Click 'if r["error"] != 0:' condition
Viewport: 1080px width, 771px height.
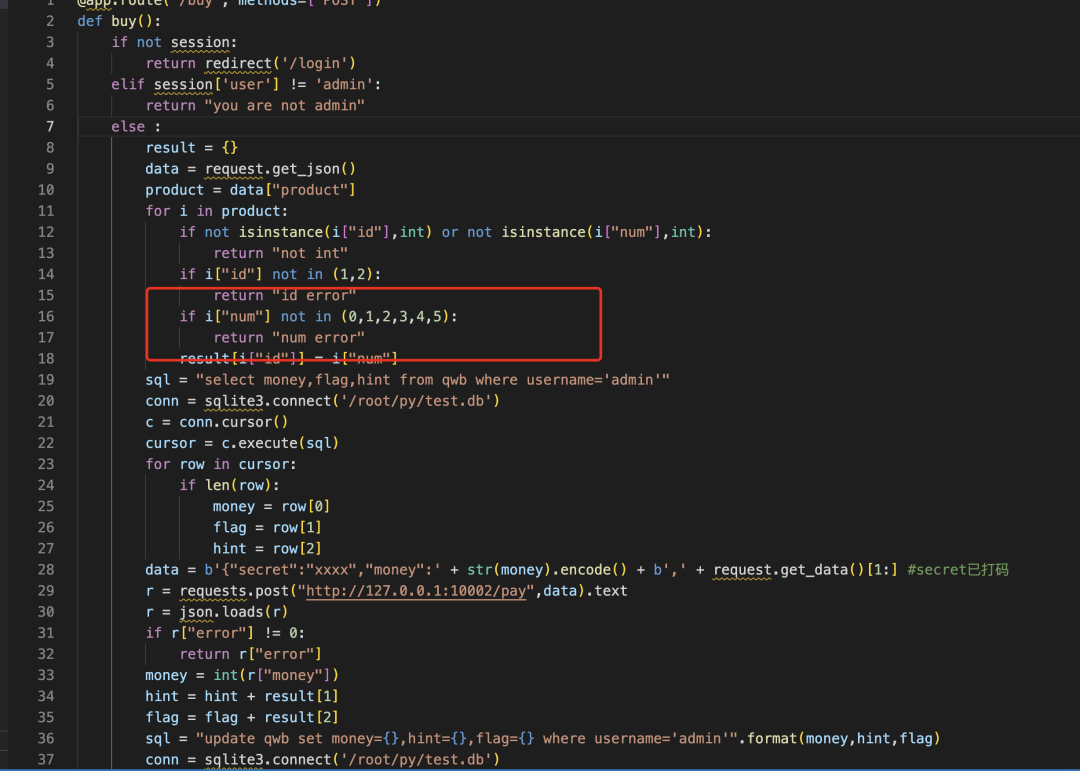click(225, 633)
